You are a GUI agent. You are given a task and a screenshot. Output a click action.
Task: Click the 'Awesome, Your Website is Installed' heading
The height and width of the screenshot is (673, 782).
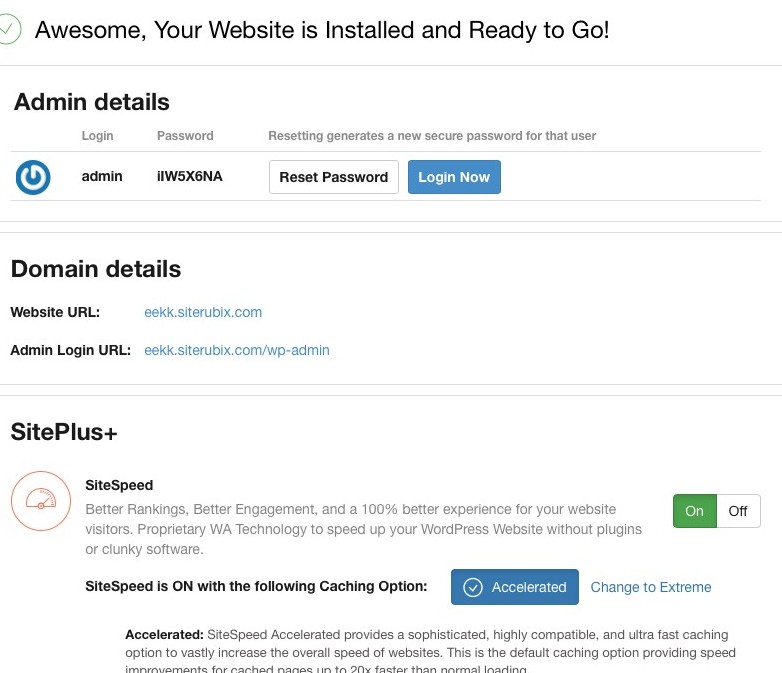(322, 30)
